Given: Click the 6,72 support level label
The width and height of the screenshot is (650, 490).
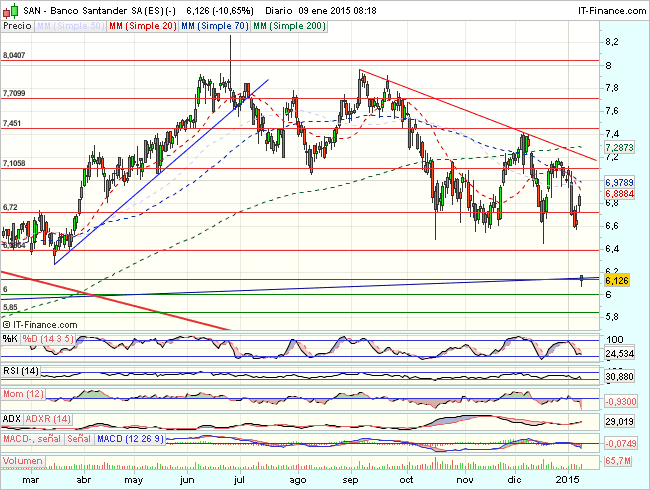Looking at the screenshot, I should (10, 207).
